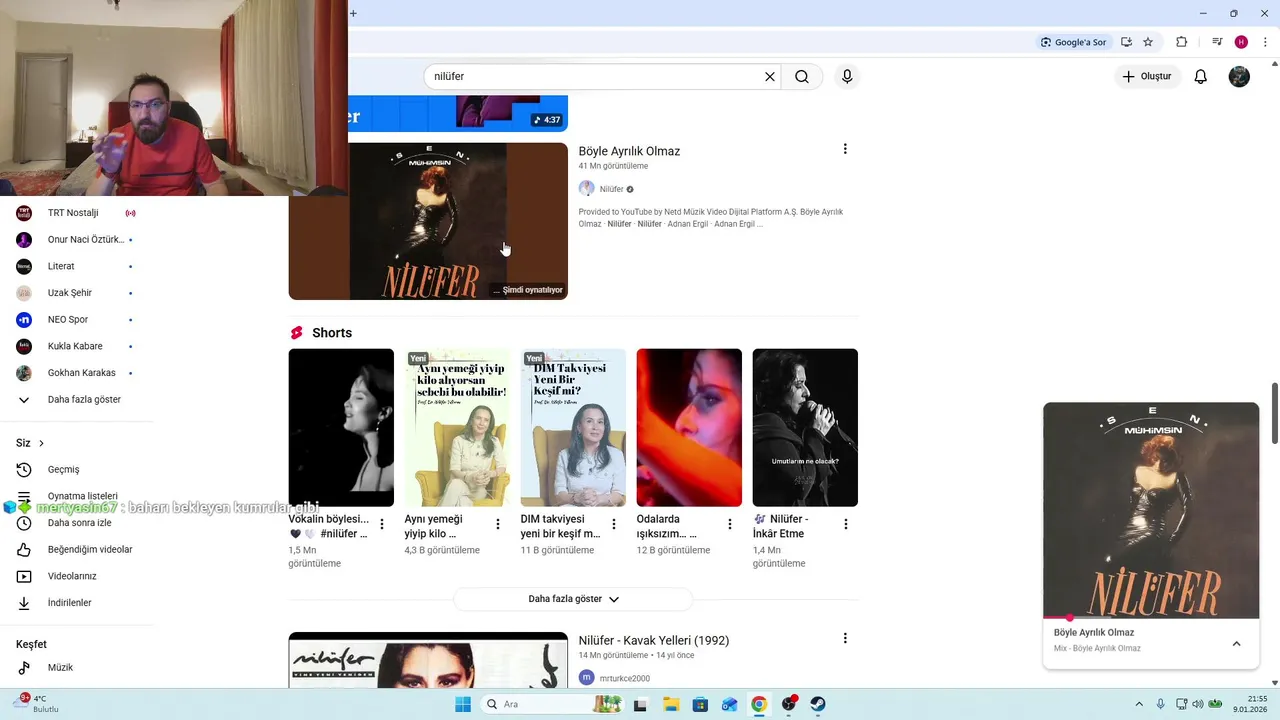The height and width of the screenshot is (720, 1280).
Task: Click the Böyle Ayrılık Olmaz album thumbnail
Action: coord(428,221)
